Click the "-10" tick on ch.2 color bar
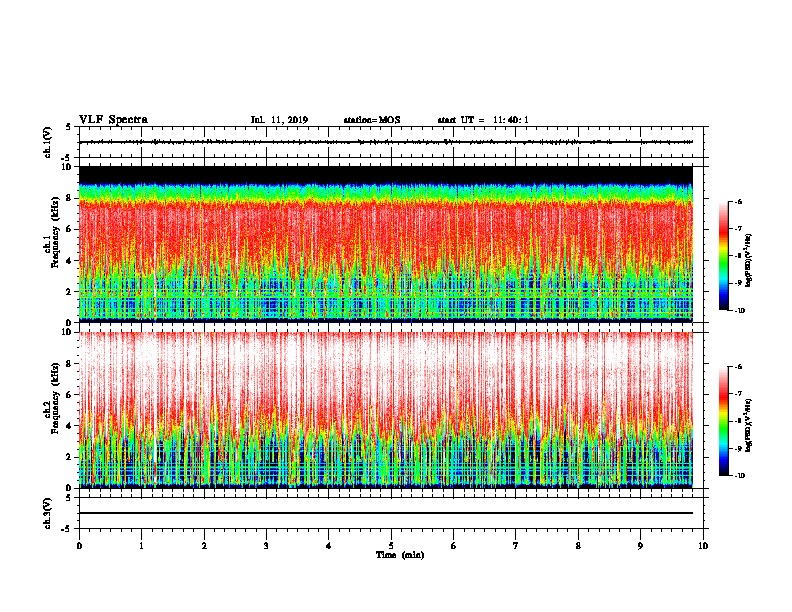This screenshot has height=612, width=792. click(x=739, y=476)
